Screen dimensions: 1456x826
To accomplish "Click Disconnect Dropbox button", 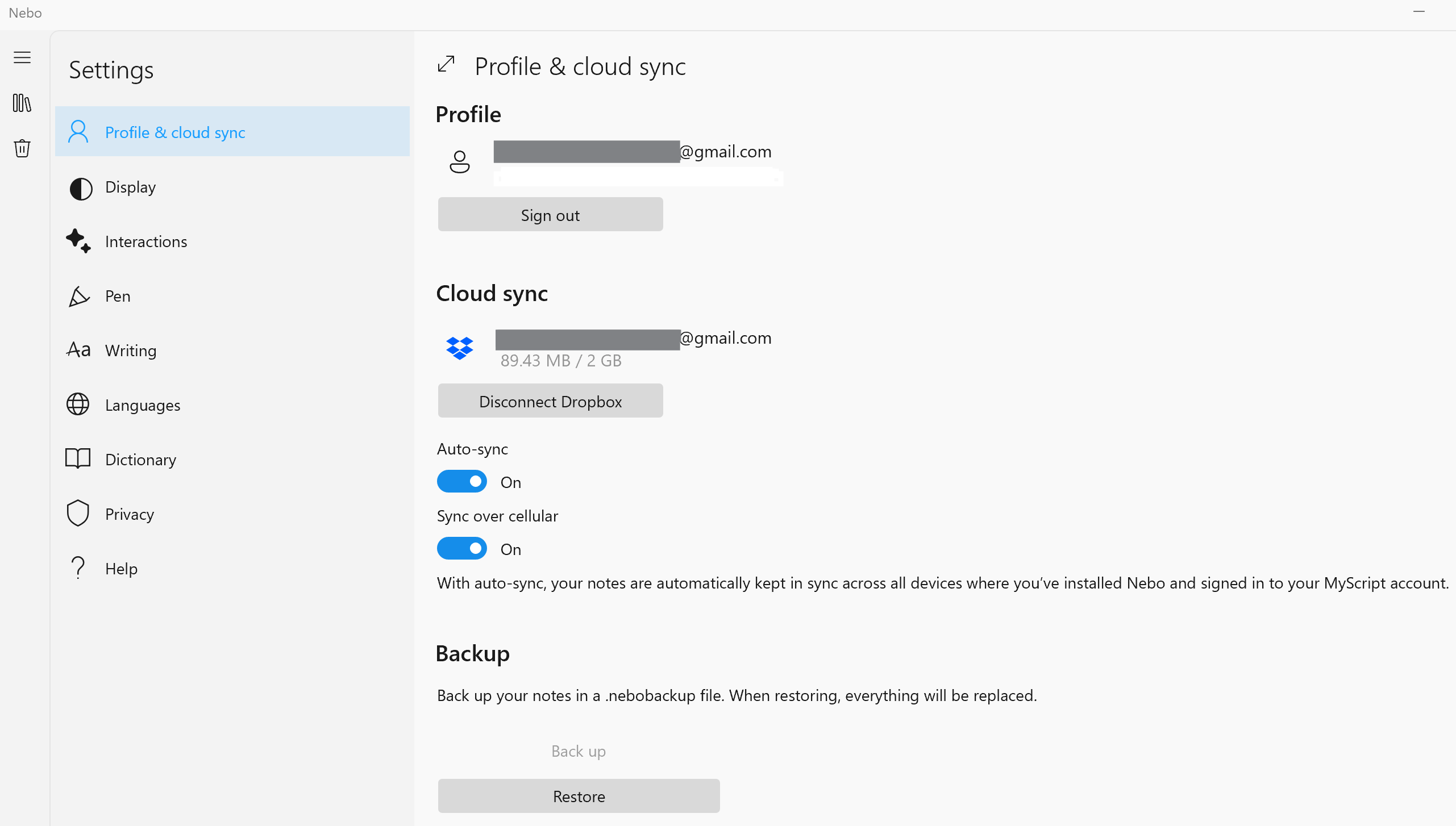I will pos(550,401).
